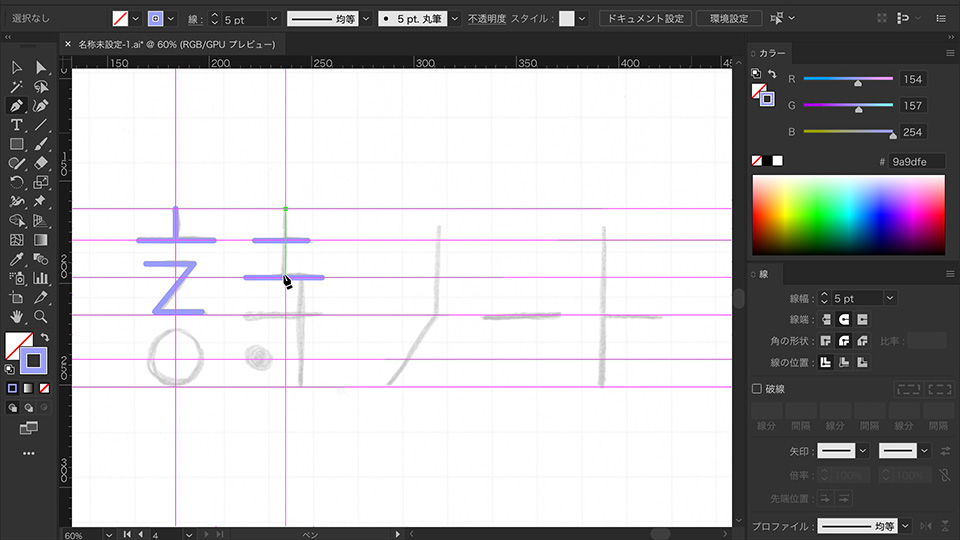Viewport: 960px width, 540px height.
Task: Select the Rectangle tool
Action: tap(17, 144)
